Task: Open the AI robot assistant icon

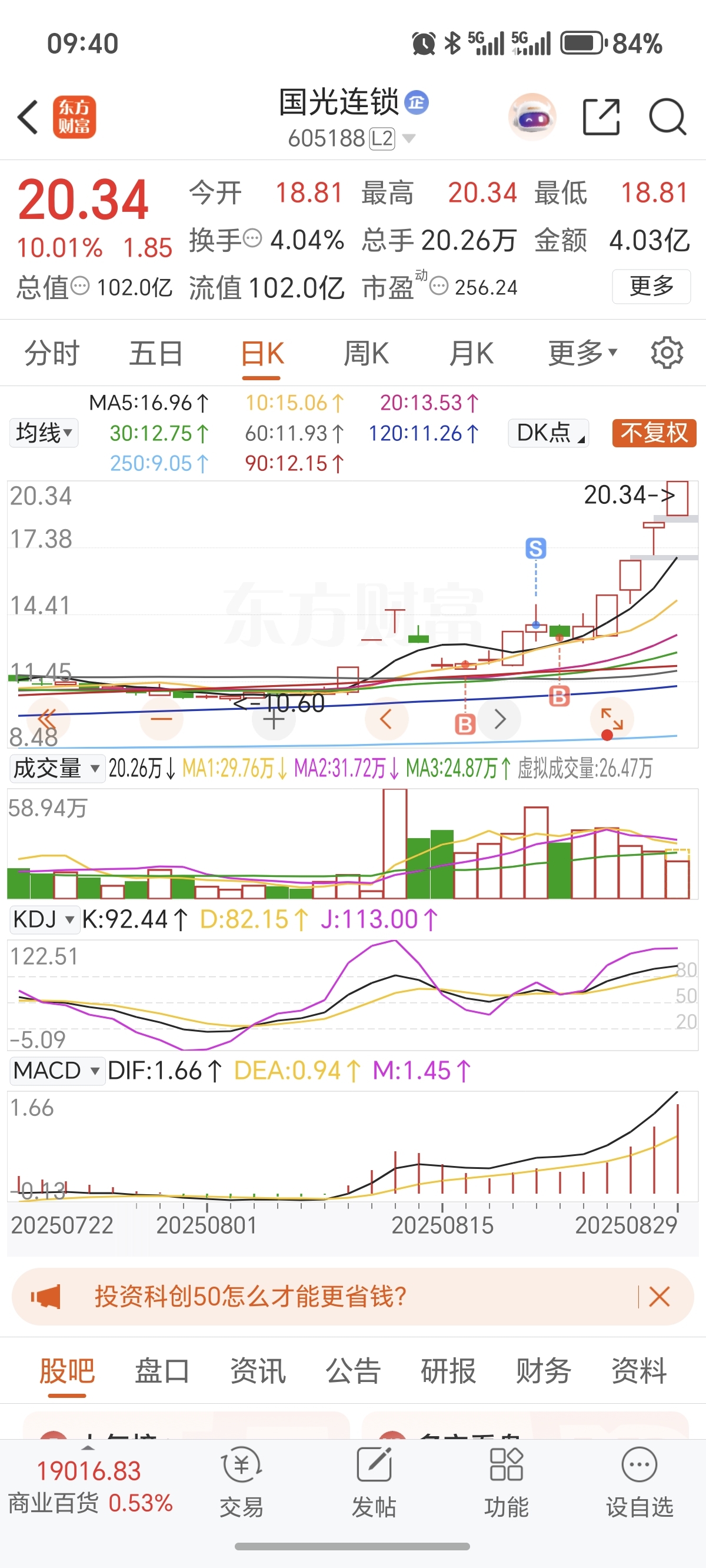Action: click(532, 117)
